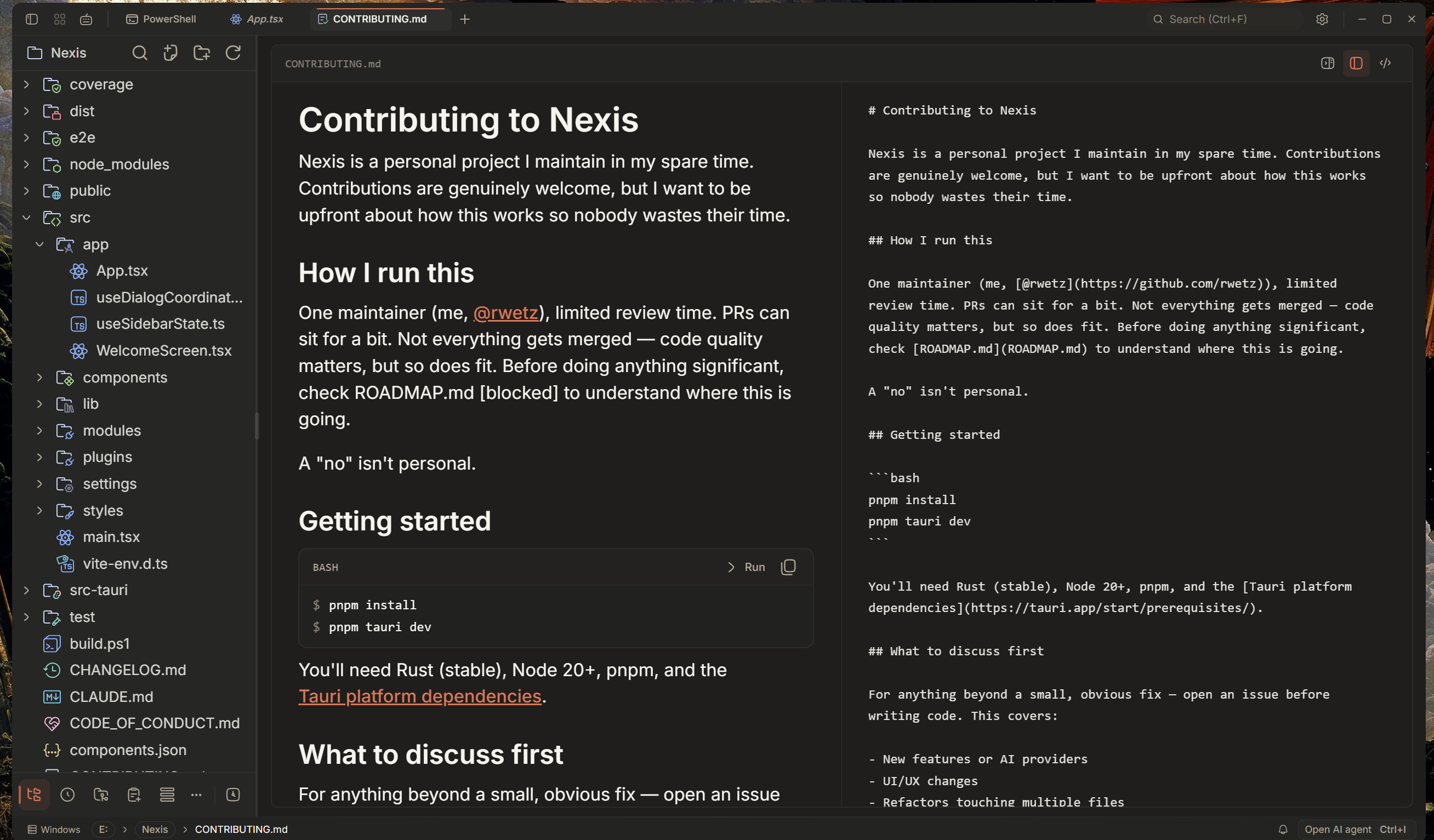Click the Search (Ctrl+F) field
Image resolution: width=1434 pixels, height=840 pixels.
[x=1225, y=19]
